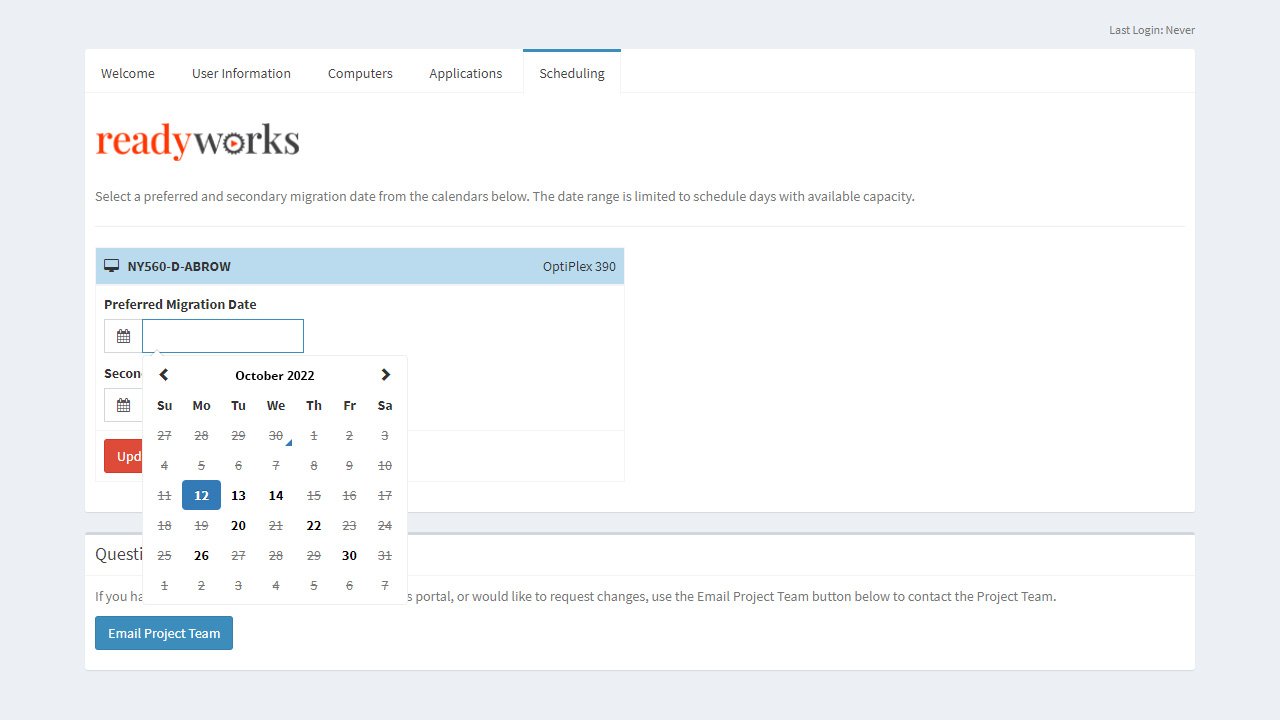Go to the Welcome tab
Screen dimensions: 1280x720
(127, 72)
